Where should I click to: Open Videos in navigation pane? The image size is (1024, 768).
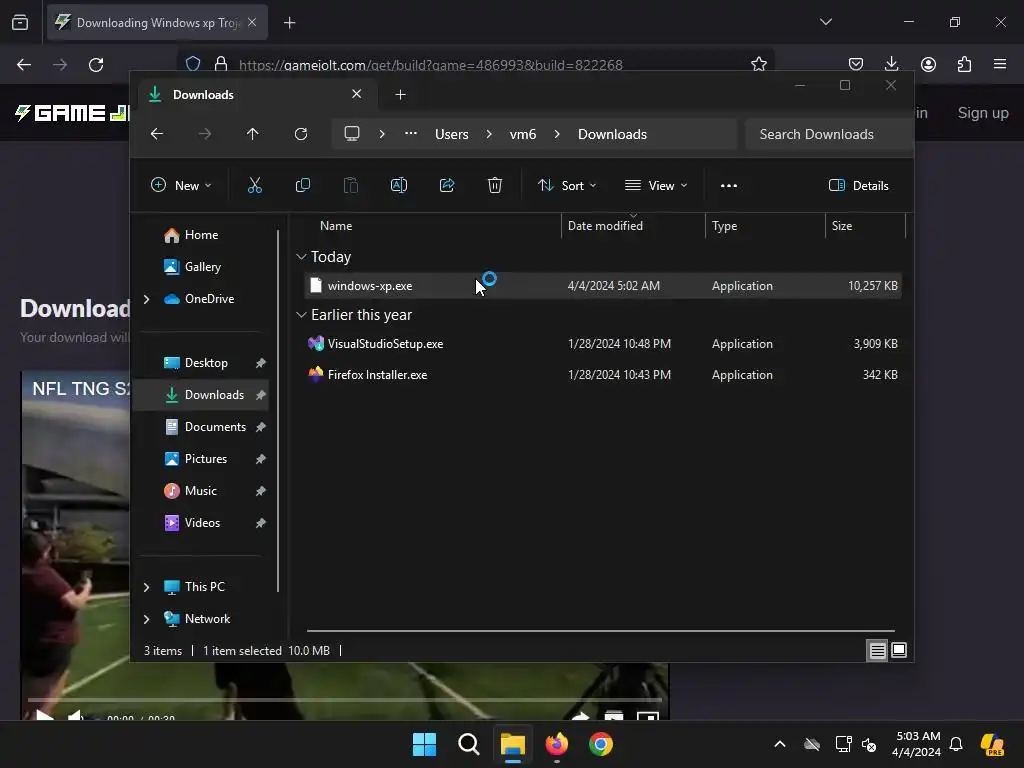coord(202,523)
